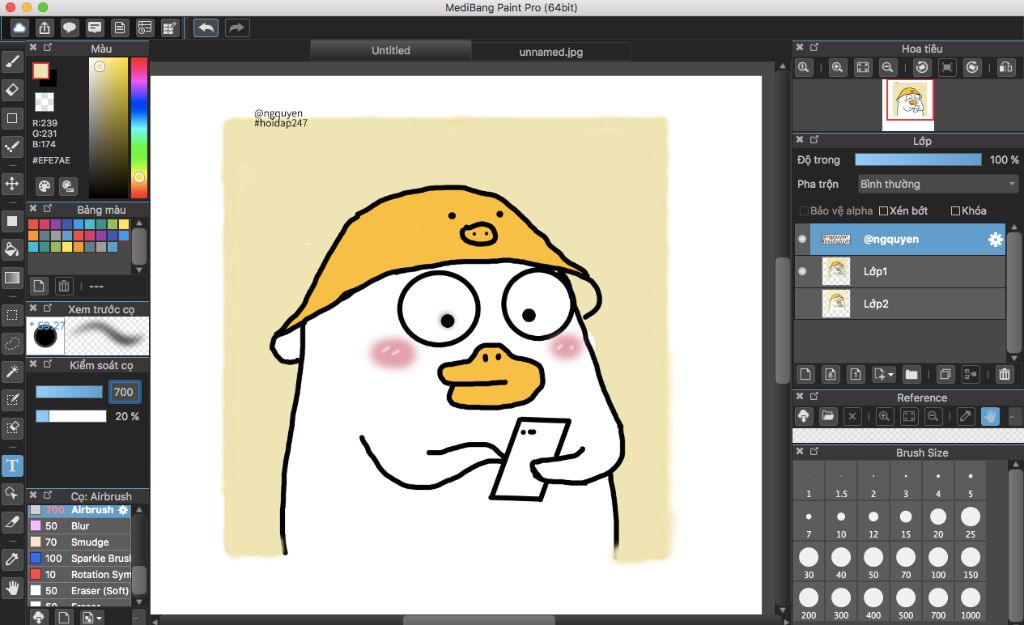Detach the Lớp panel using popout icon
Image resolution: width=1024 pixels, height=625 pixels.
coord(814,140)
